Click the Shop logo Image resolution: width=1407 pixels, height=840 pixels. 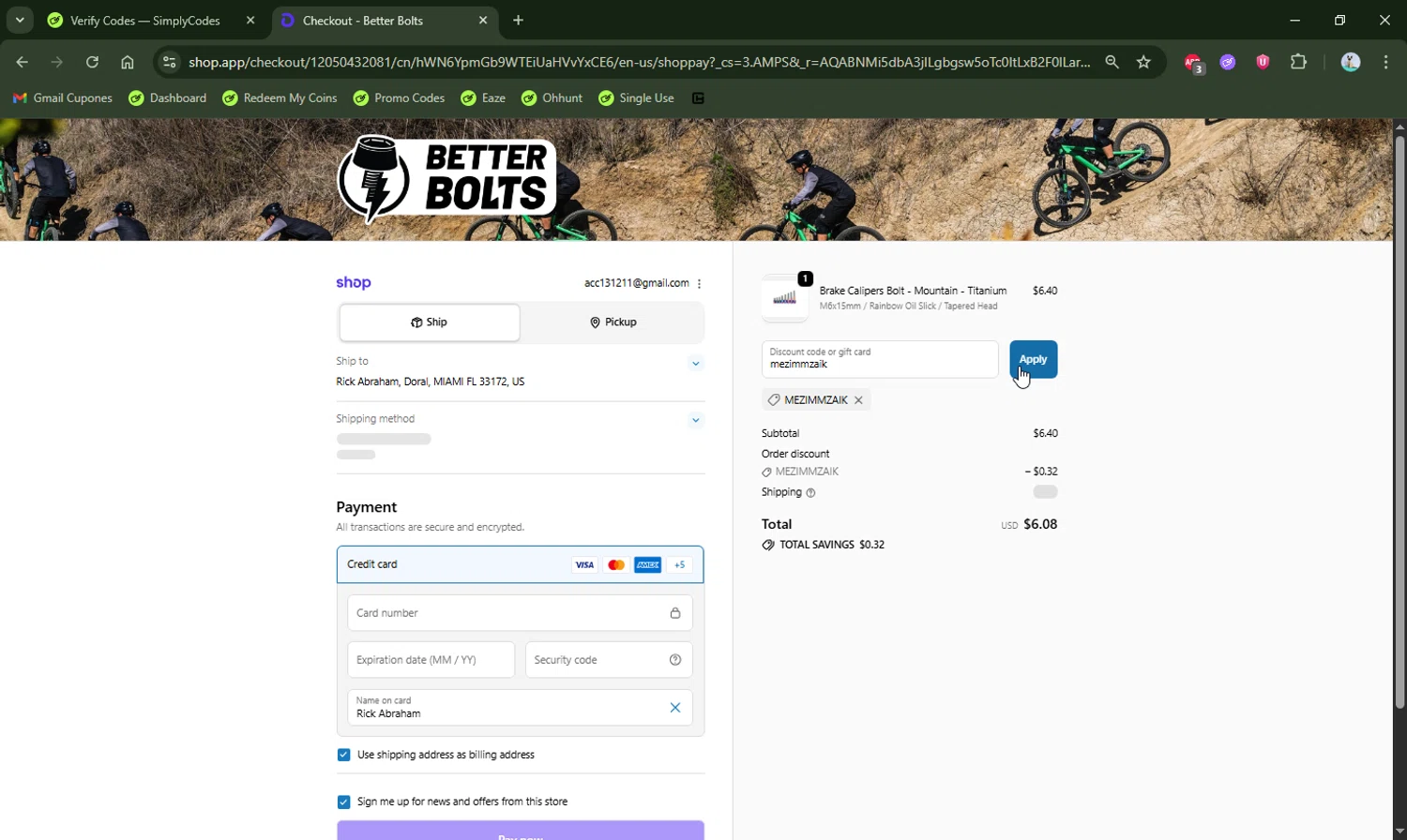354,282
